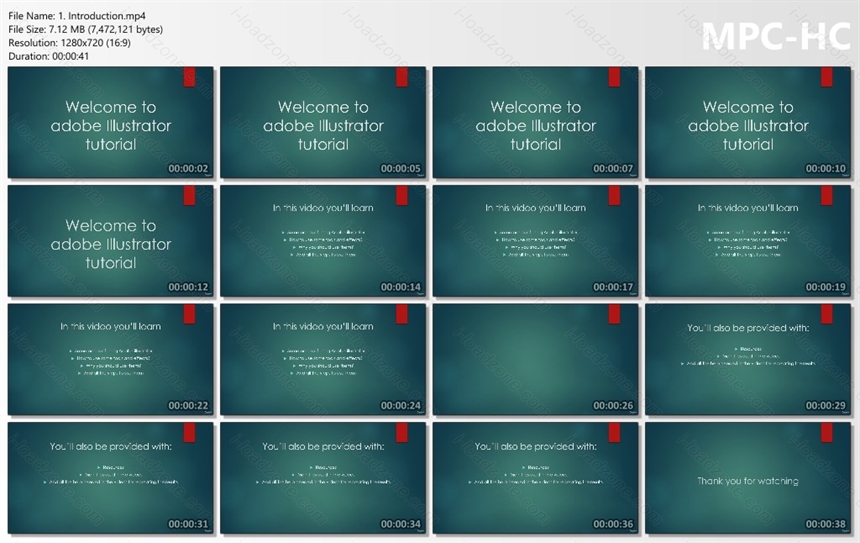Select the thumbnail stamped 00:00:19

point(748,241)
